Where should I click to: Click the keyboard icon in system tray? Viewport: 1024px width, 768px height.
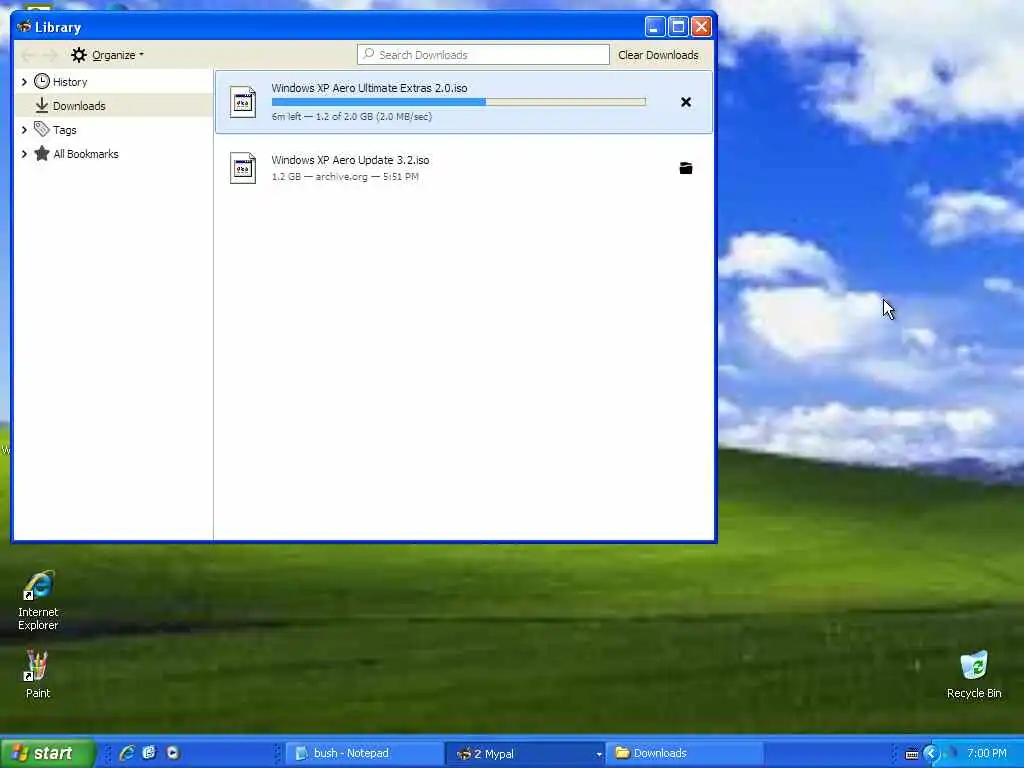click(912, 754)
